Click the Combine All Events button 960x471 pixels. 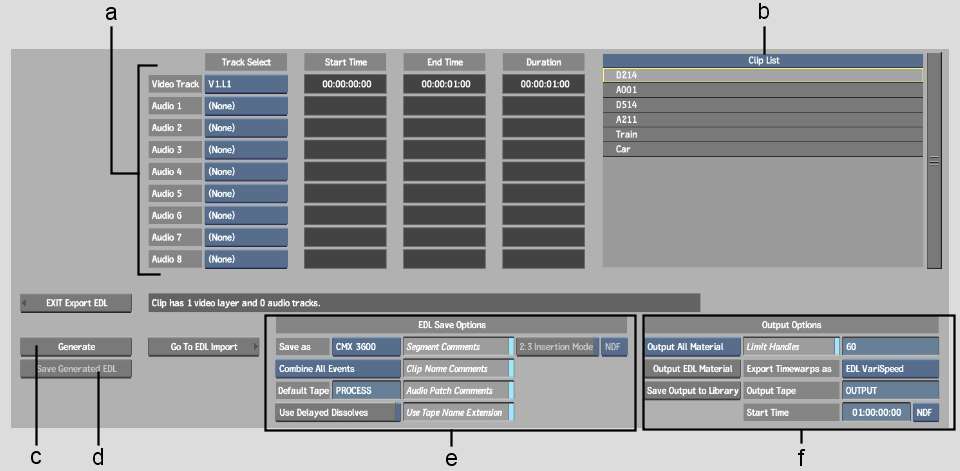tap(337, 369)
